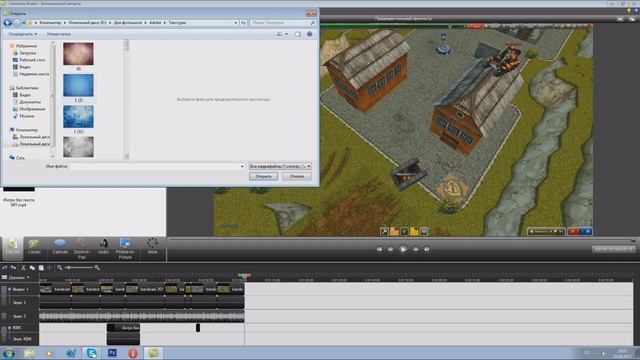Click the timeline Undo icon
Viewport: 640px width, 360px height.
click(4, 268)
